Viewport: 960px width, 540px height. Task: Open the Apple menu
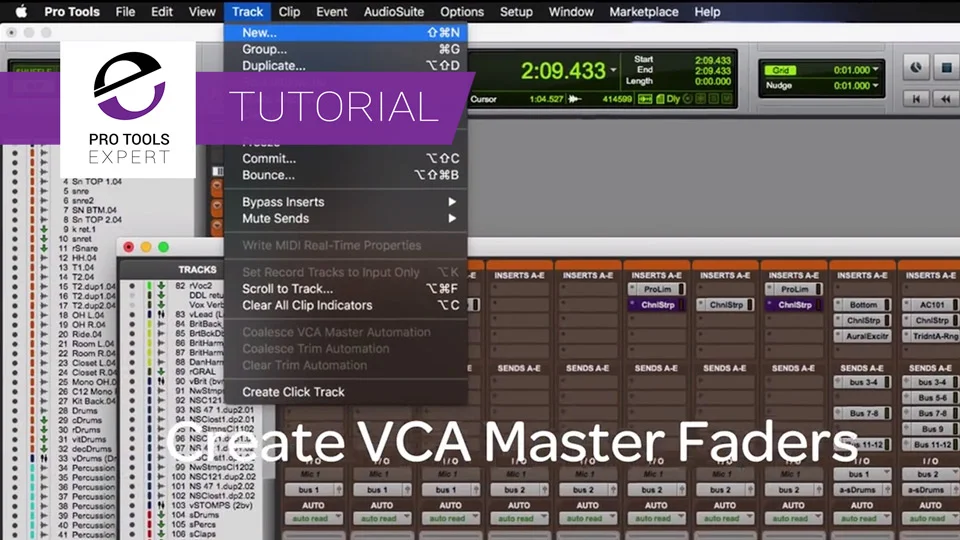21,12
